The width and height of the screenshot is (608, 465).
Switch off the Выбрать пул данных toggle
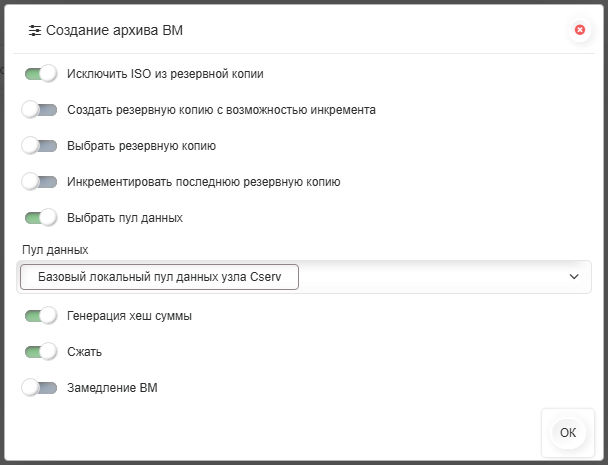[41, 218]
